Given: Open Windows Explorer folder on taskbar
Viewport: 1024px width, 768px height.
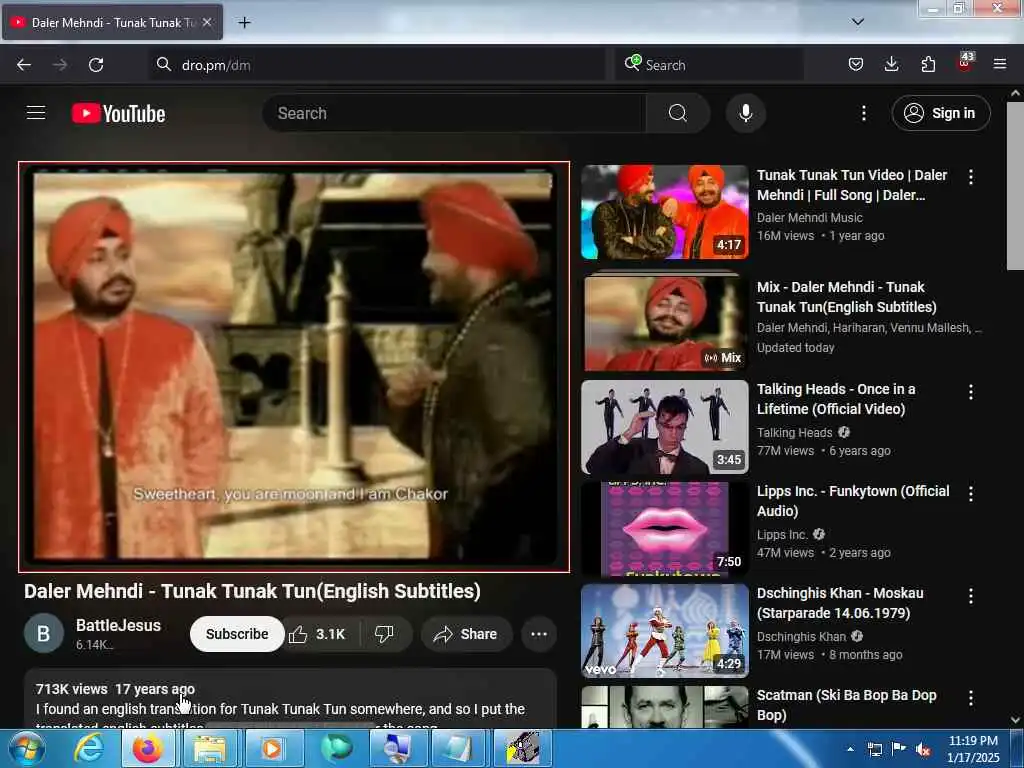Looking at the screenshot, I should tap(209, 748).
